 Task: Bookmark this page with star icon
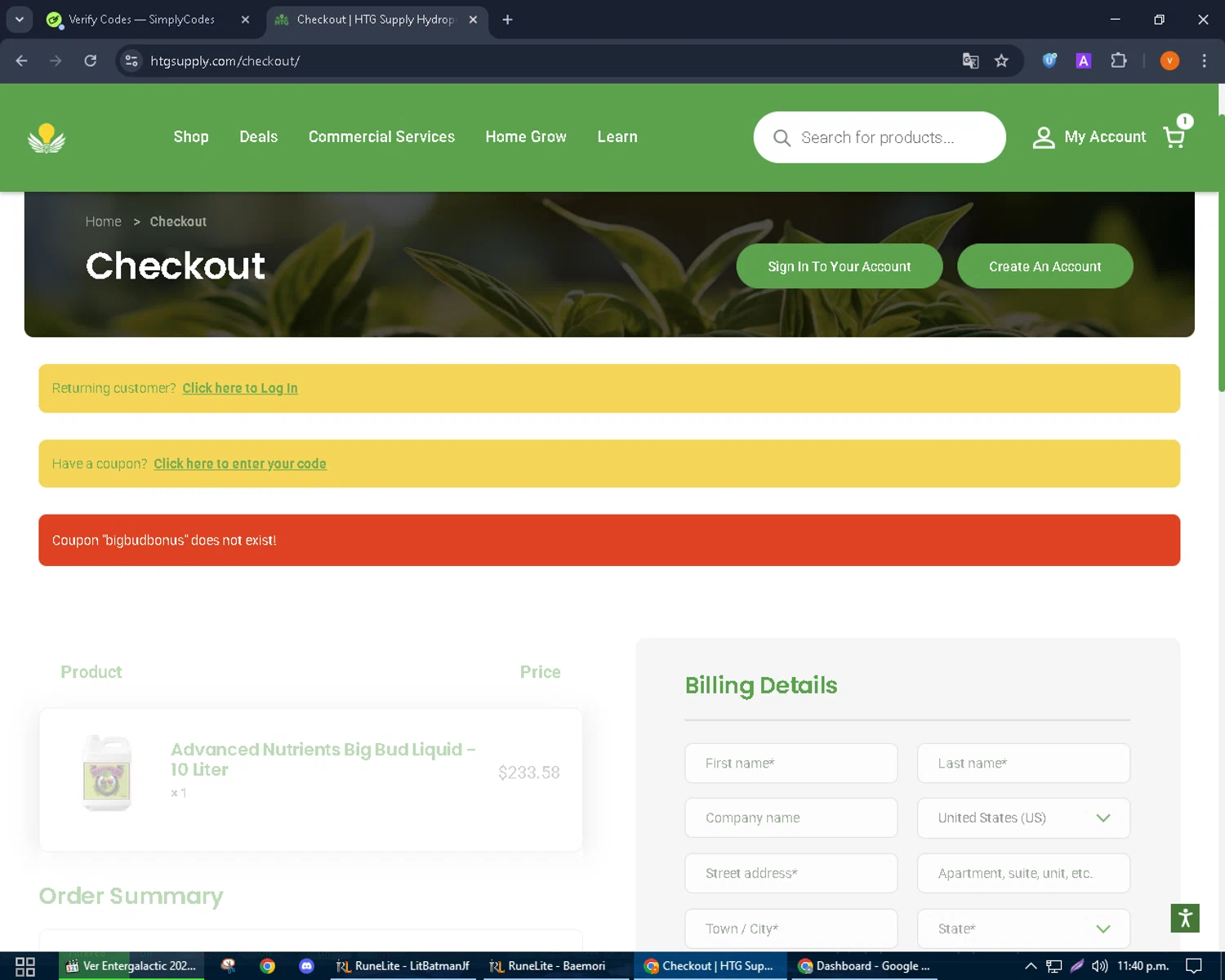click(x=1001, y=61)
